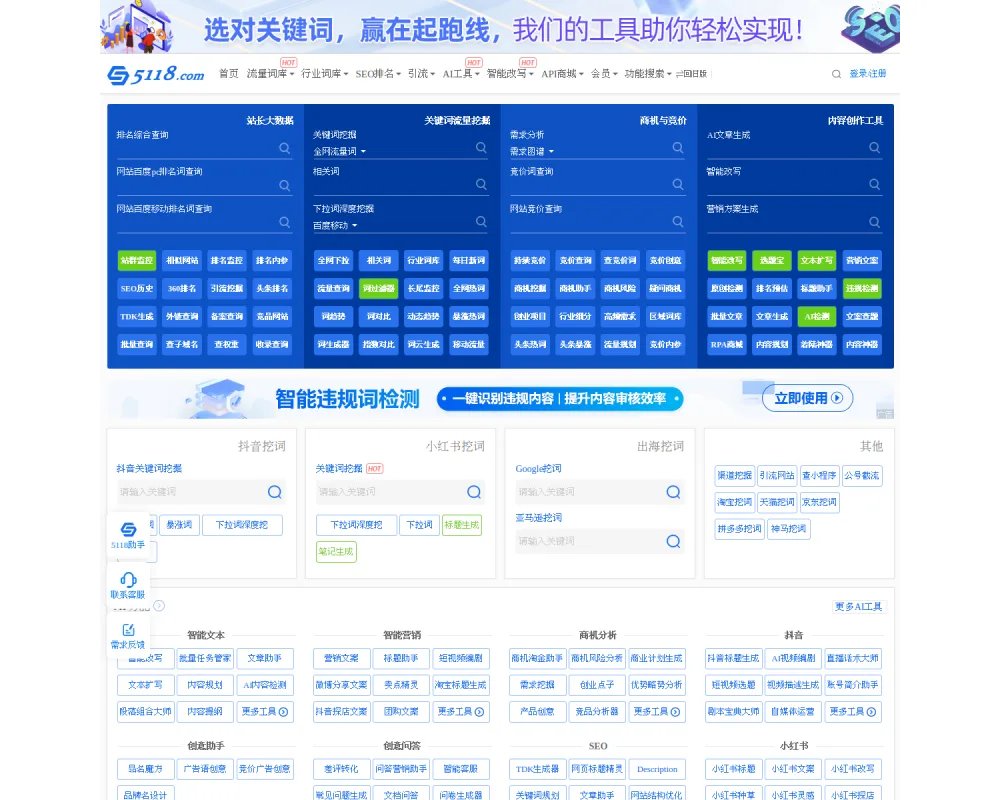Click search icon in 营销方案生成 row
The width and height of the screenshot is (1000, 800).
point(874,222)
